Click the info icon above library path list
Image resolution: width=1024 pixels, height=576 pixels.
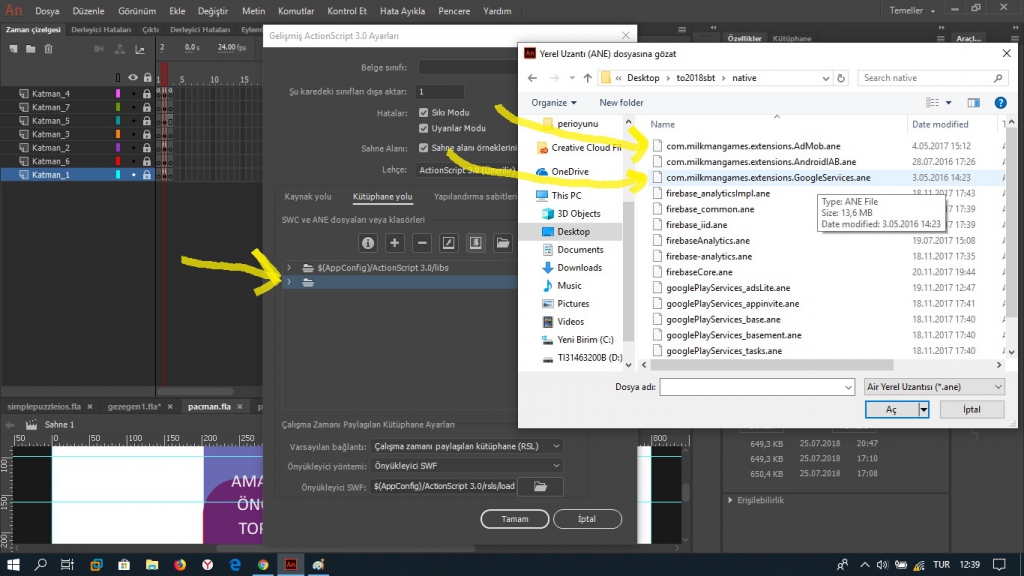click(368, 243)
